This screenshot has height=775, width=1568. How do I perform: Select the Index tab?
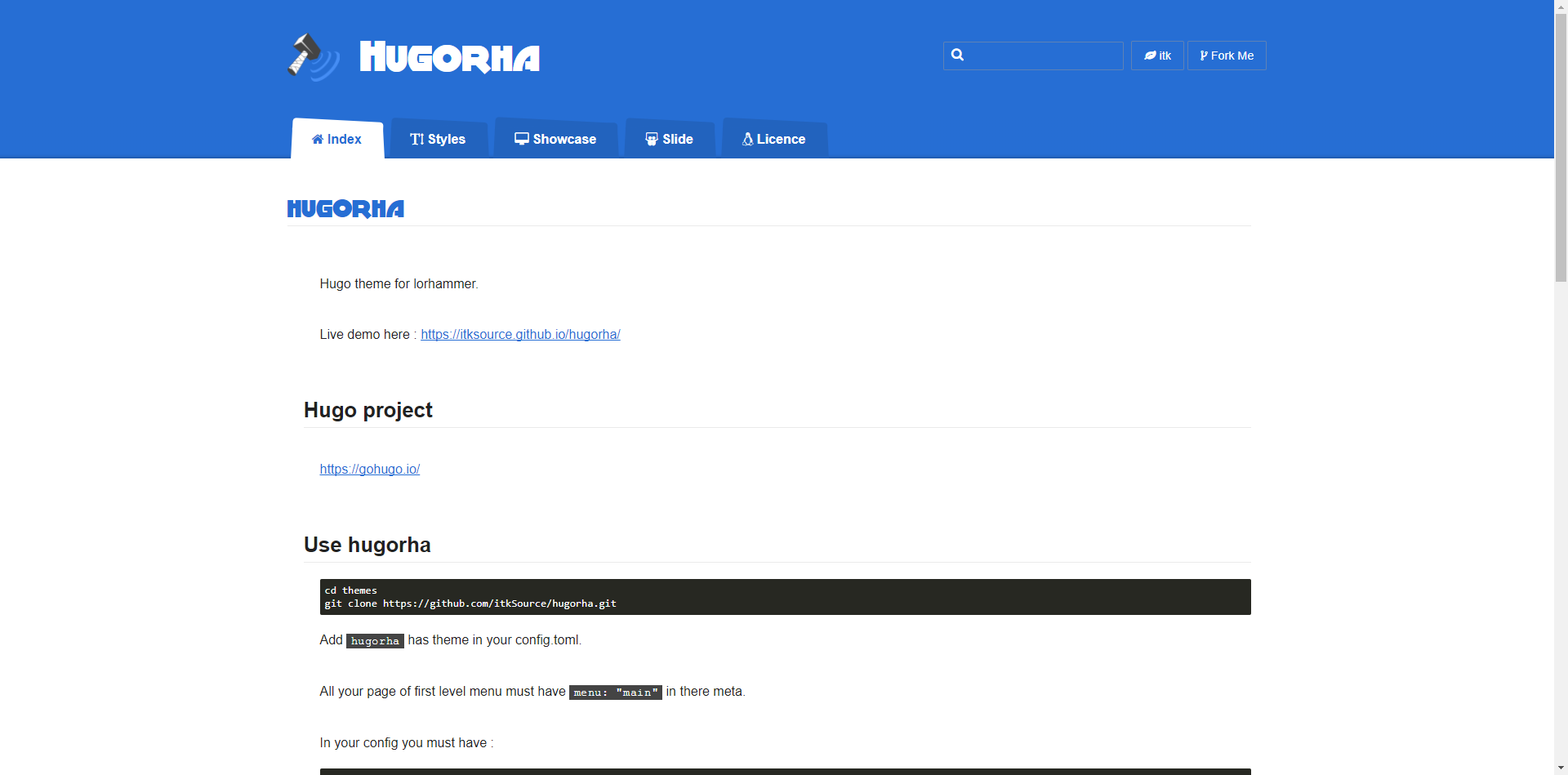pyautogui.click(x=337, y=139)
